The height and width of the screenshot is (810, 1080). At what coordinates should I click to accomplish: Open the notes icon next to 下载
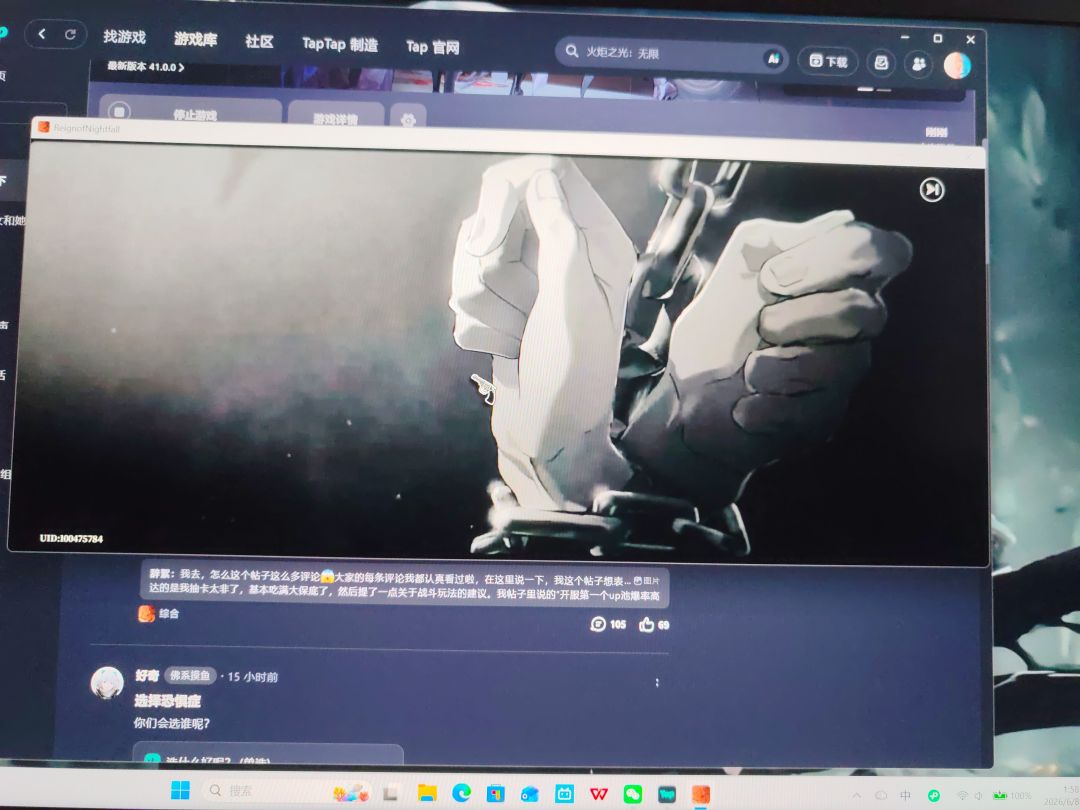pos(881,63)
